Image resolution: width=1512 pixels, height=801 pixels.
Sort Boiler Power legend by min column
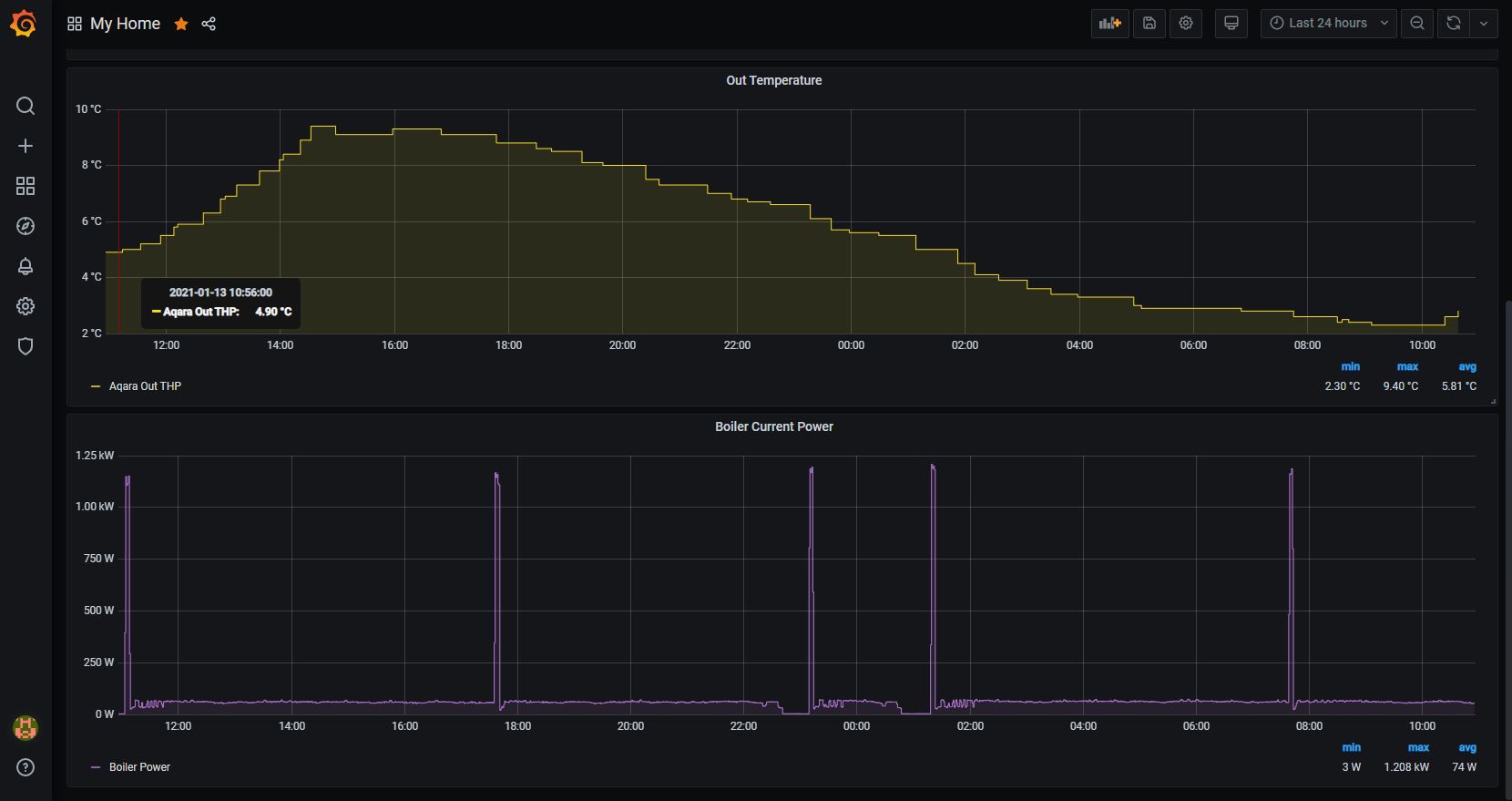pos(1352,747)
